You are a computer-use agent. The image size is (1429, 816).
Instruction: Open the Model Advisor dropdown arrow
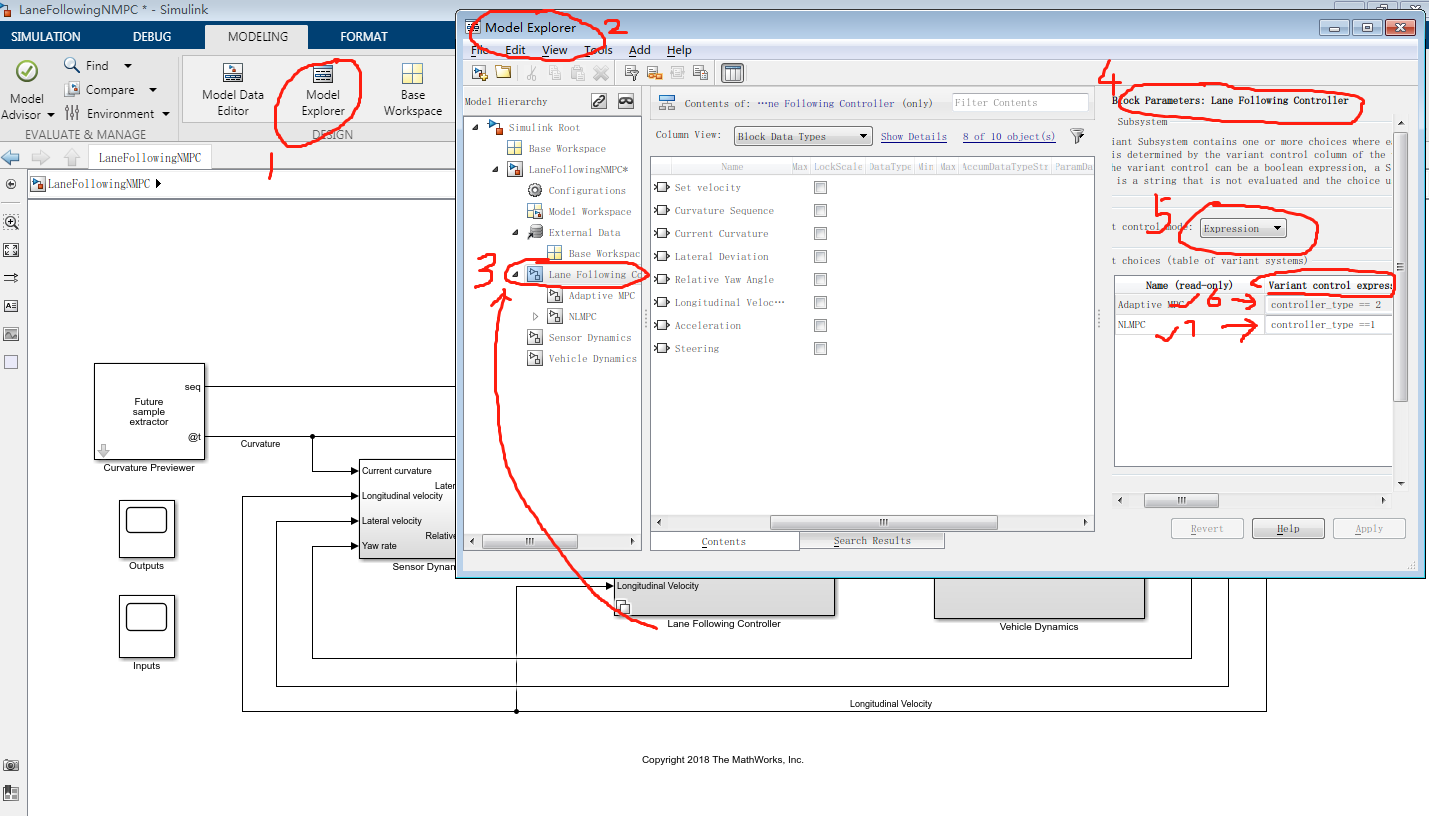click(51, 115)
